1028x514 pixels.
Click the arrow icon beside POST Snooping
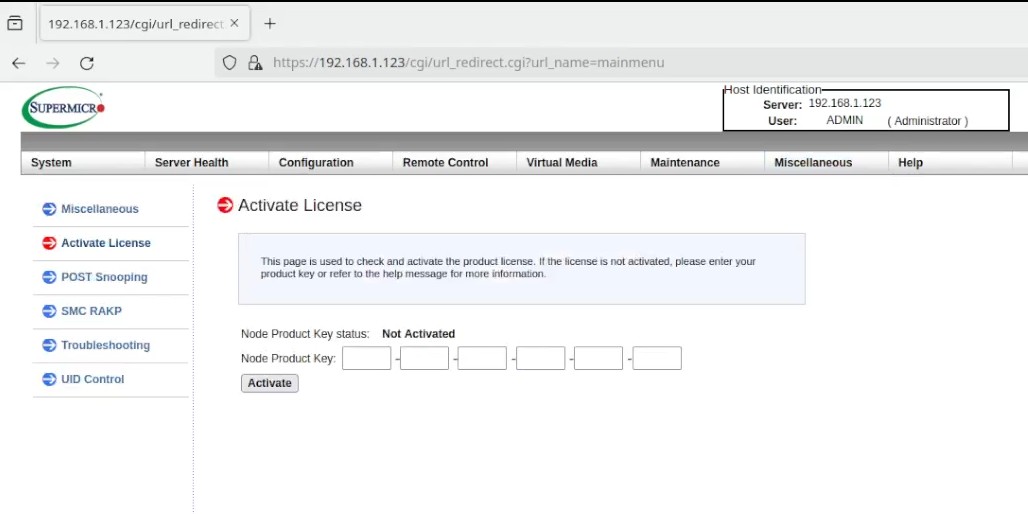tap(49, 277)
